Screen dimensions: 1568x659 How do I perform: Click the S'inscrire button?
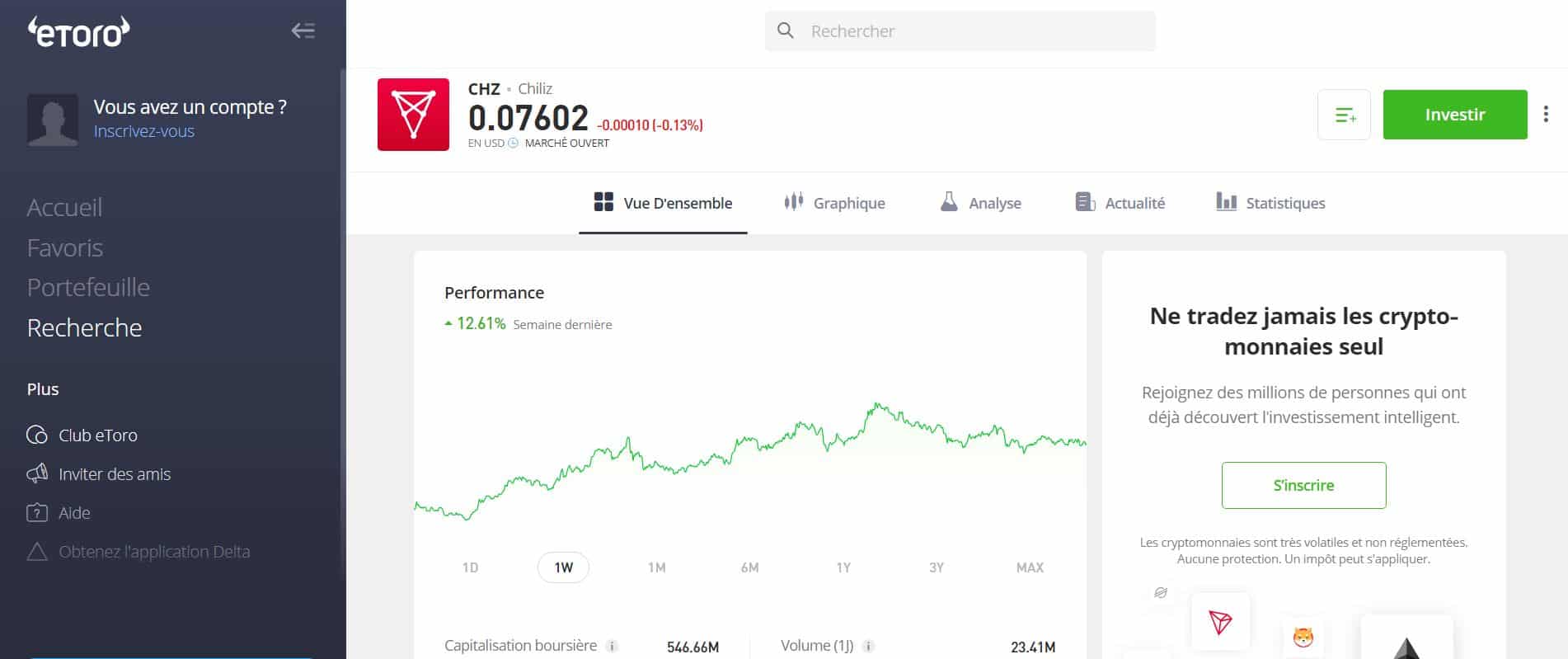click(x=1303, y=485)
